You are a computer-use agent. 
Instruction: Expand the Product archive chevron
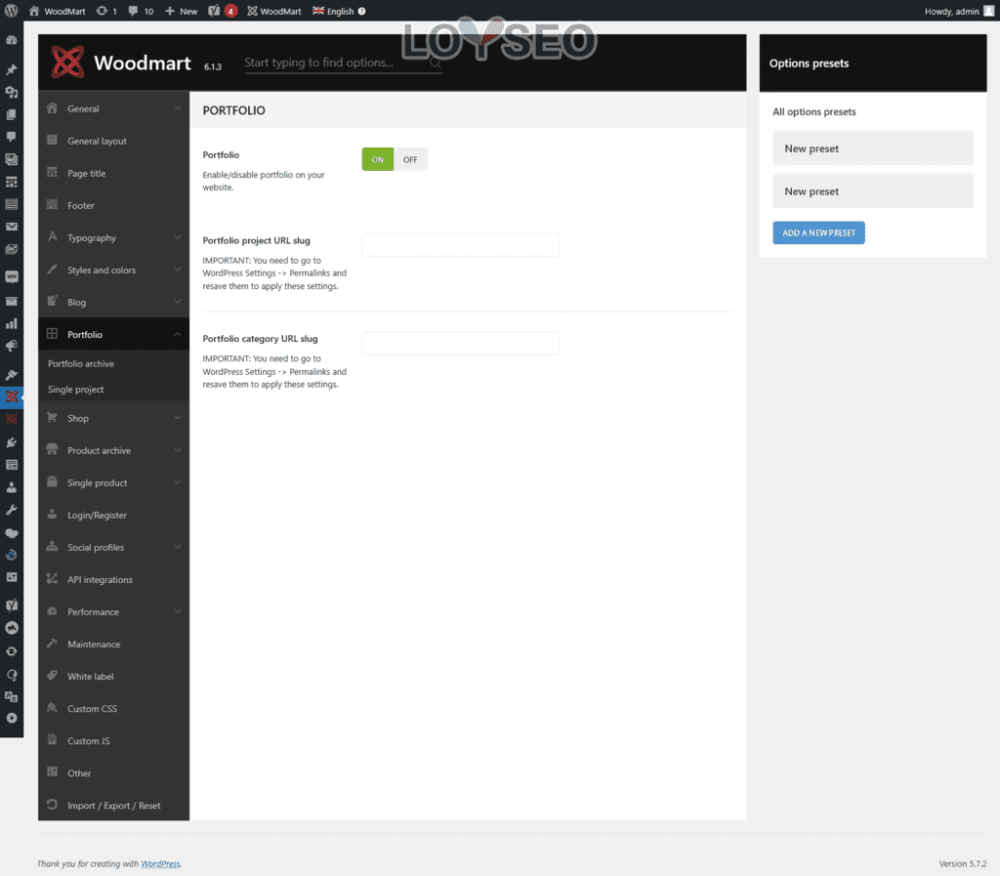point(177,450)
